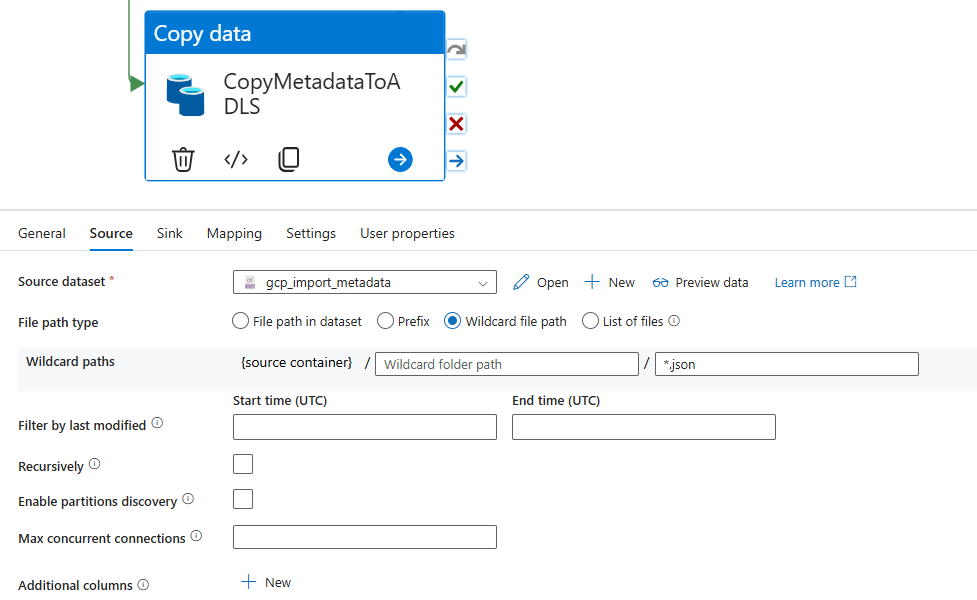Delete the CopyMetadataToADLS activity with trash icon
977x600 pixels.
[183, 159]
